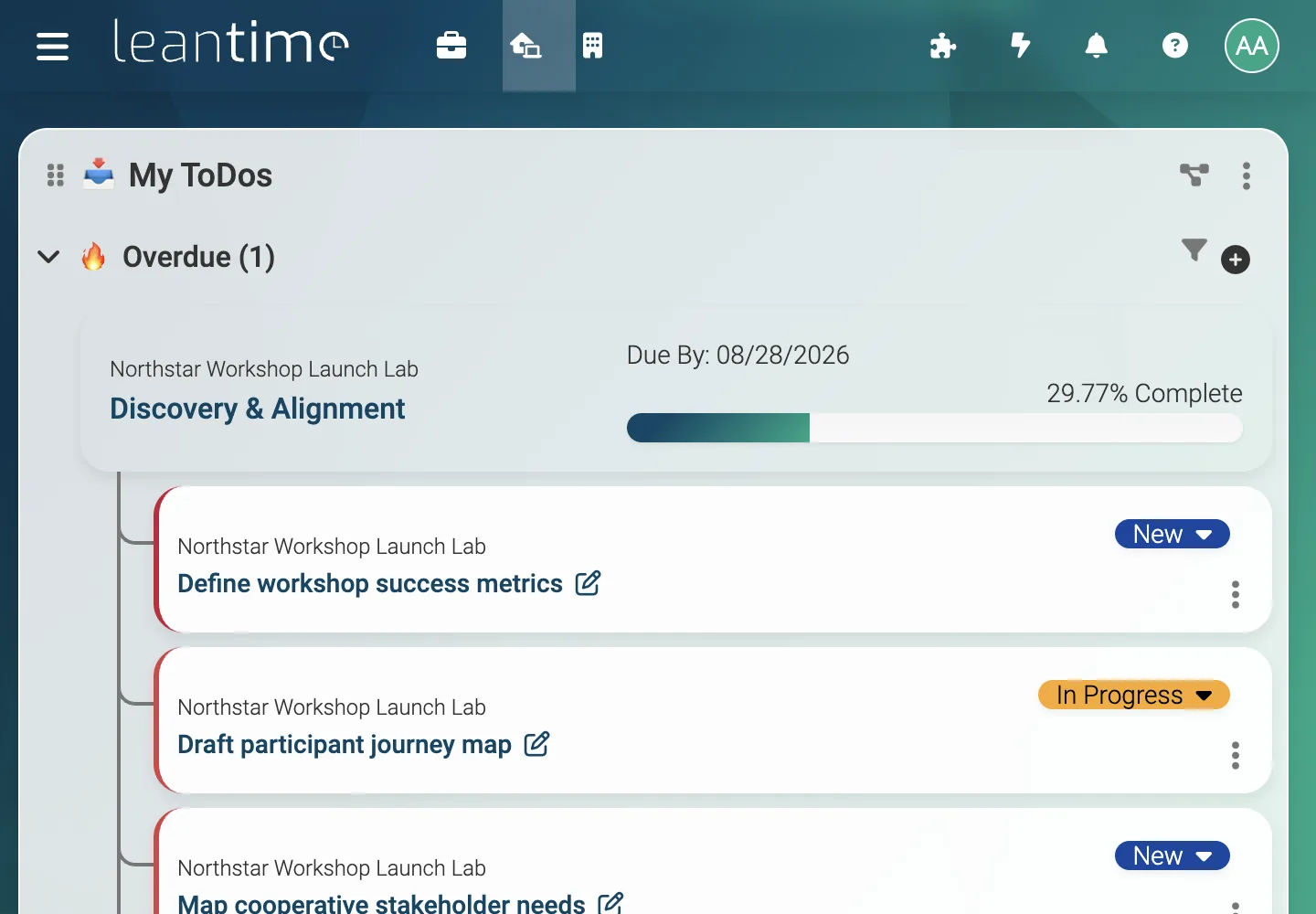This screenshot has width=1316, height=914.
Task: Click the hierarchy view icon in My ToDos
Action: (x=1194, y=175)
